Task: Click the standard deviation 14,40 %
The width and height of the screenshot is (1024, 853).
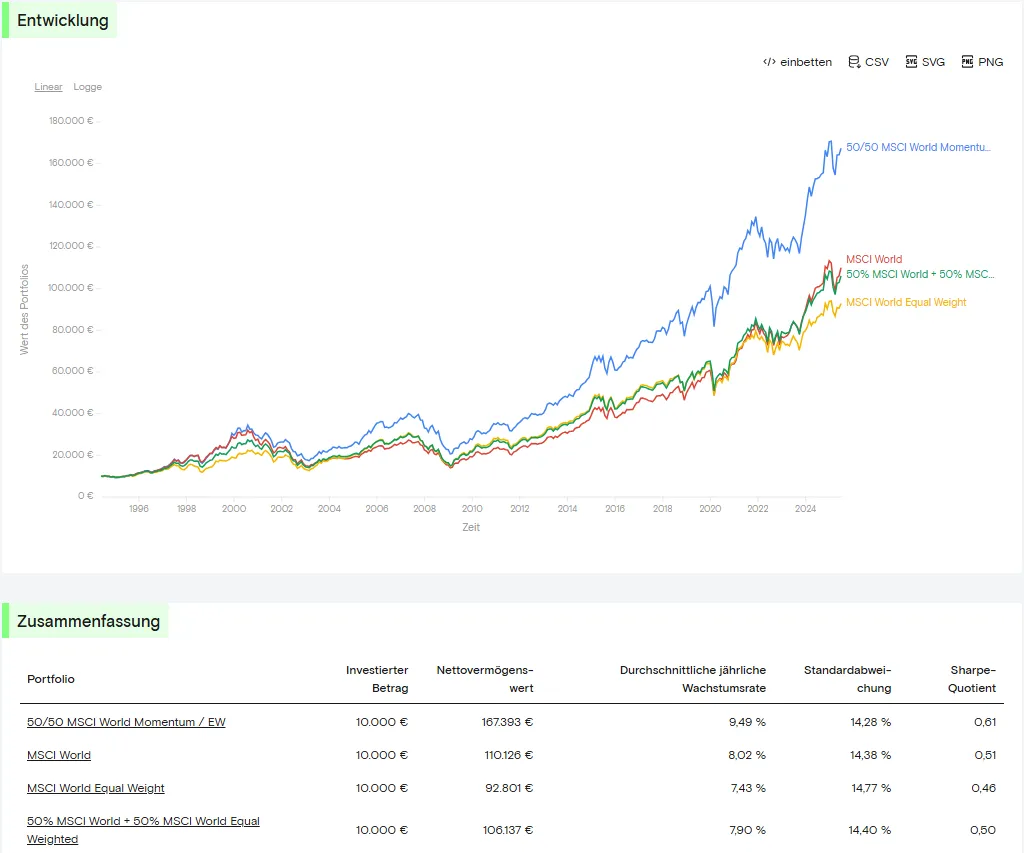Action: point(870,830)
